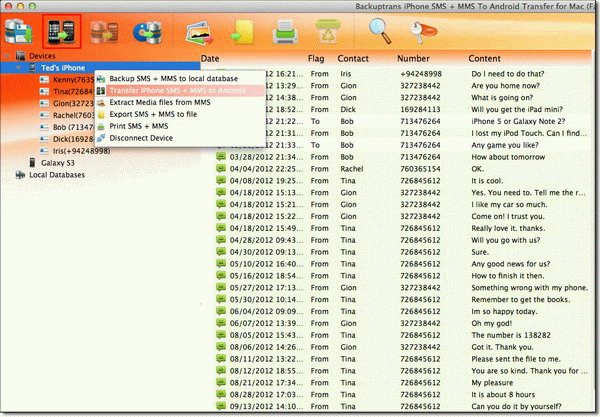Click message icon for 03/28/2012 21:34 row
Image resolution: width=600 pixels, height=417 pixels.
tap(221, 156)
